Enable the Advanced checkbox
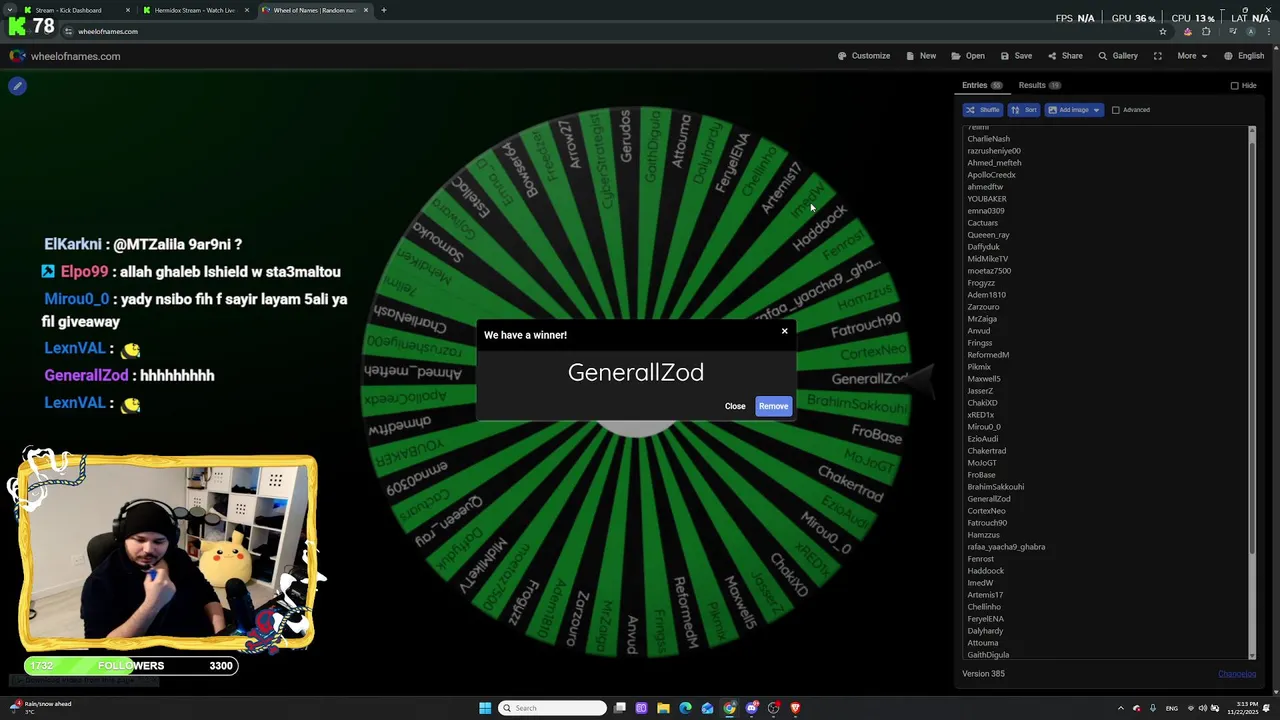Image resolution: width=1280 pixels, height=720 pixels. [1116, 110]
